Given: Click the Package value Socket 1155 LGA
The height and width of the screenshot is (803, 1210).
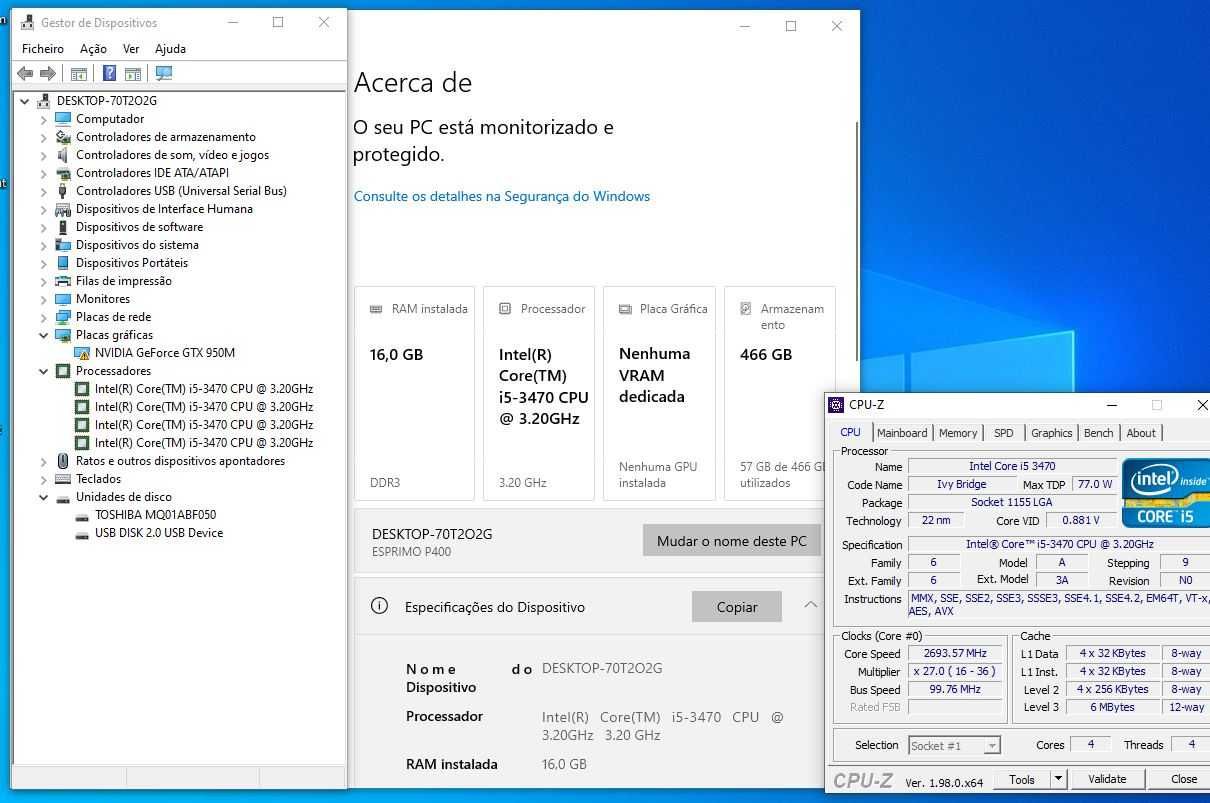Looking at the screenshot, I should 1012,502.
